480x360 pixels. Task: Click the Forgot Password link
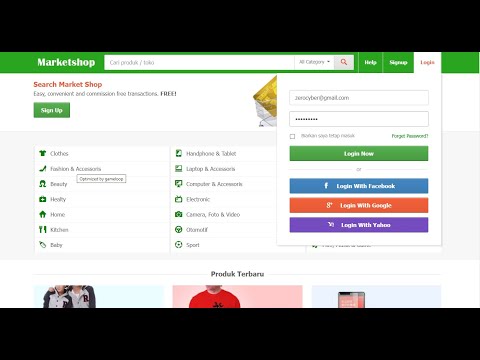click(x=410, y=136)
